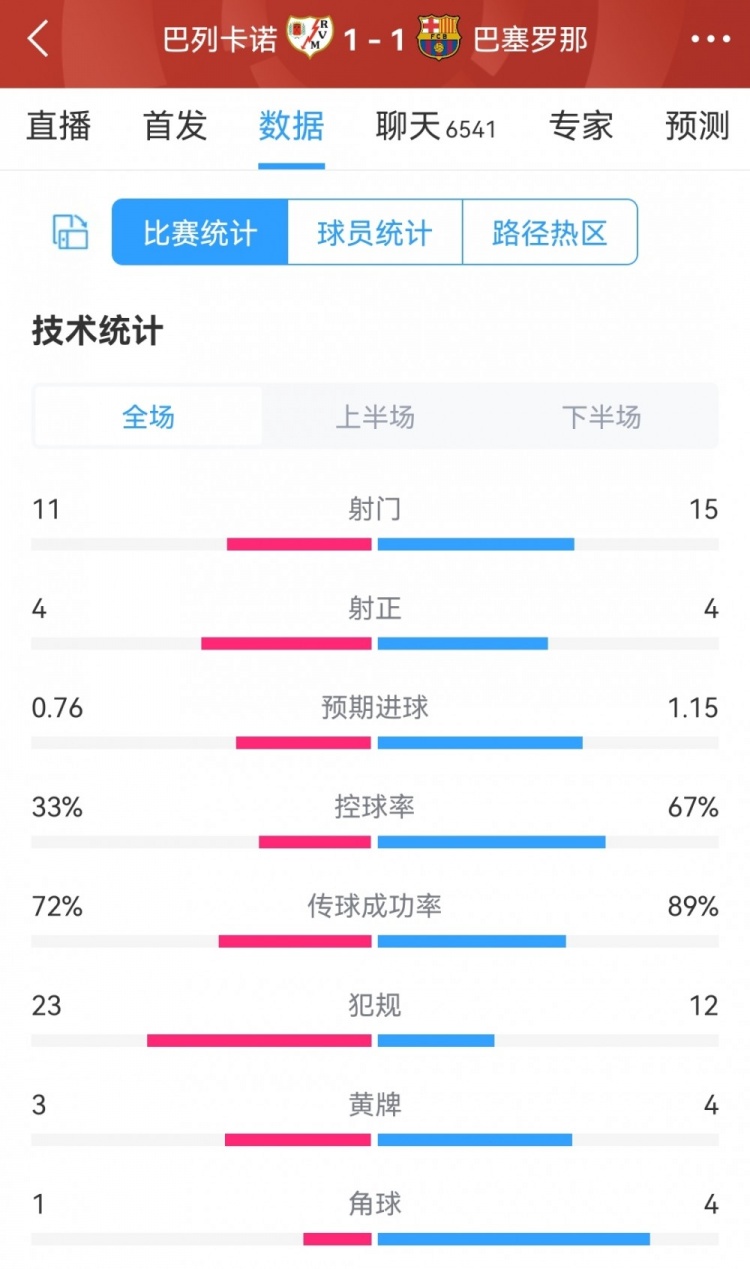The width and height of the screenshot is (750, 1269).
Task: Tap the copy stats icon beside 比赛统计
Action: point(67,231)
